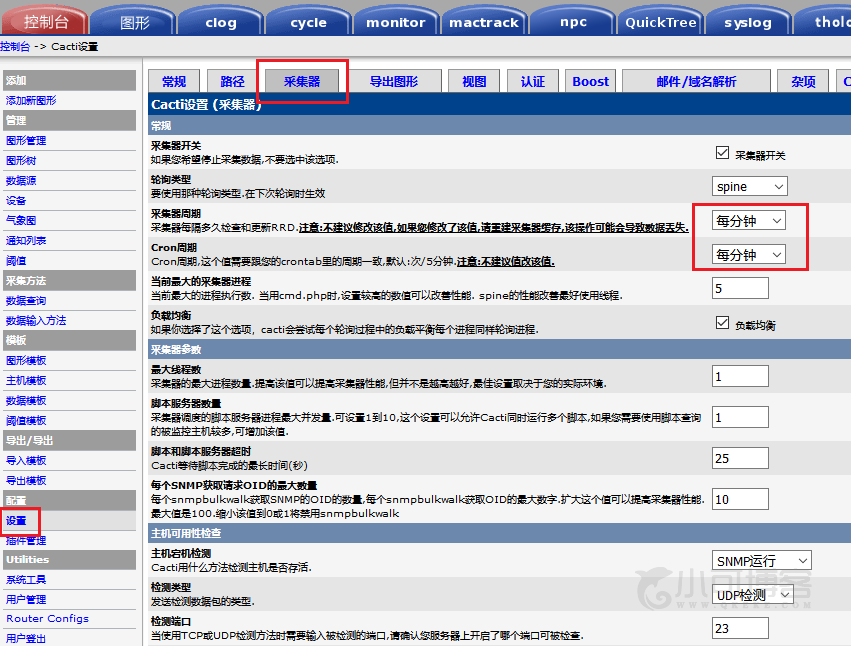The width and height of the screenshot is (851, 646).
Task: Open the 气象图 sidebar link
Action: [21, 220]
